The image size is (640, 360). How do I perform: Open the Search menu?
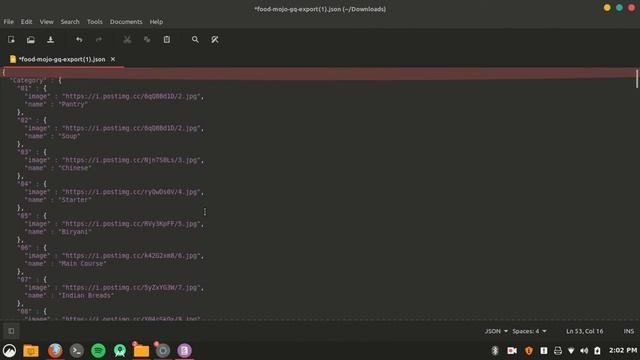(x=70, y=22)
